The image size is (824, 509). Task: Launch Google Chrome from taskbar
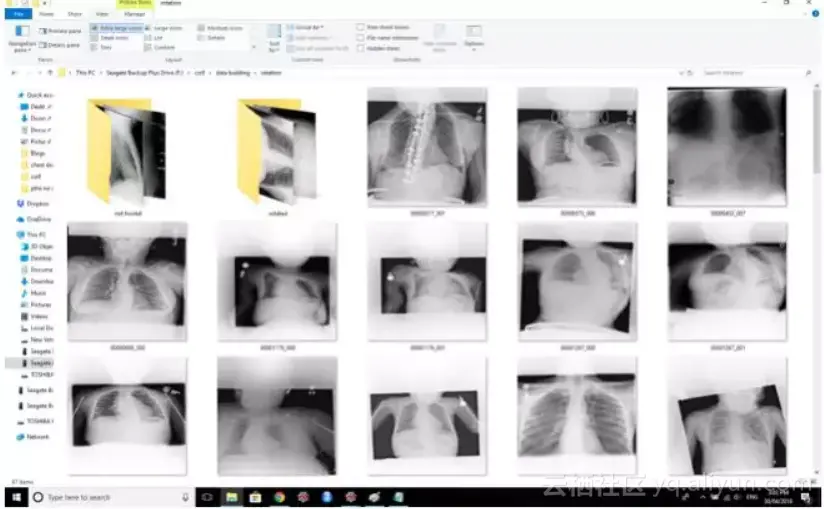pyautogui.click(x=279, y=497)
